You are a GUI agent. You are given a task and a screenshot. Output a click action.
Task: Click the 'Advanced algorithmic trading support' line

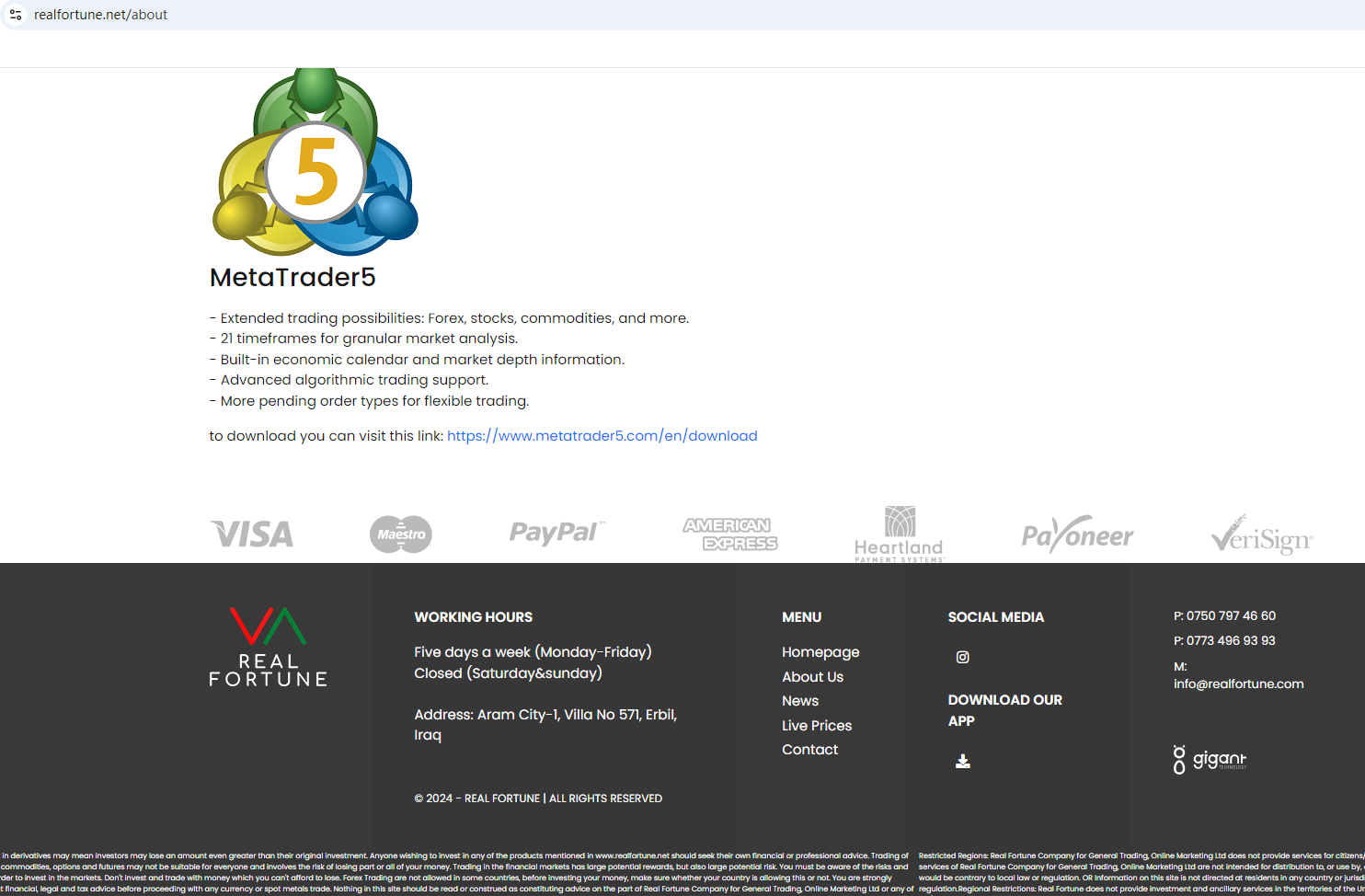coord(350,380)
